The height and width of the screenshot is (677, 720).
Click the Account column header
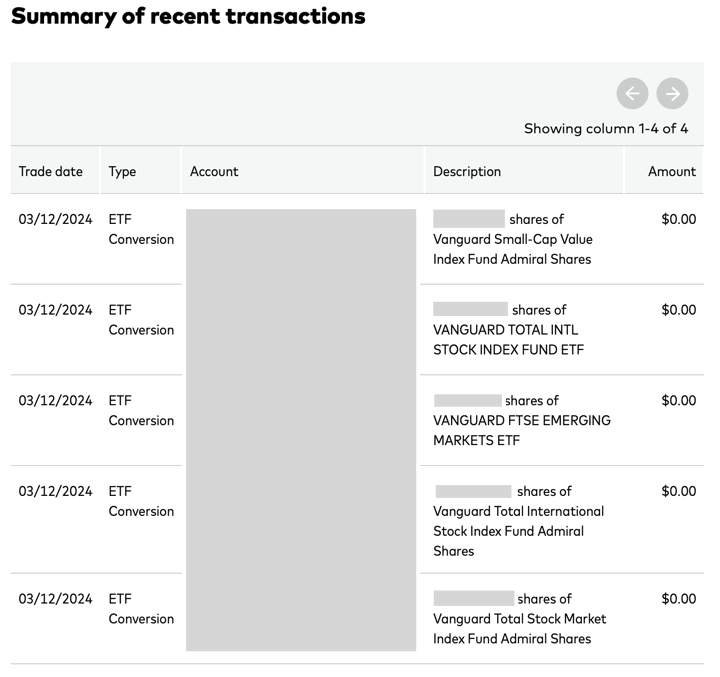(214, 171)
